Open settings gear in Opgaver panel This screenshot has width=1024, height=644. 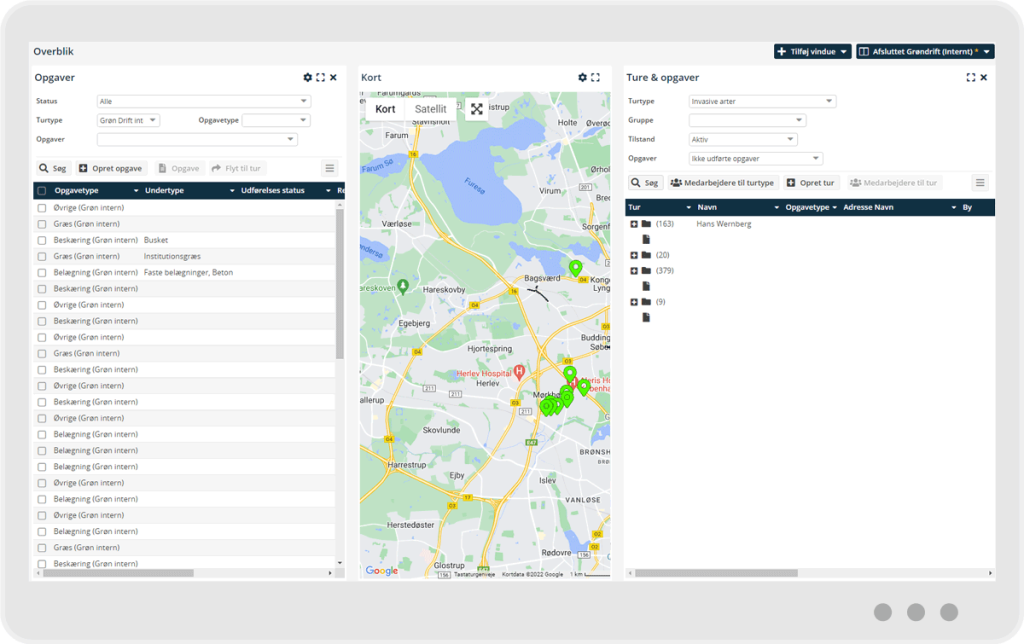[308, 77]
